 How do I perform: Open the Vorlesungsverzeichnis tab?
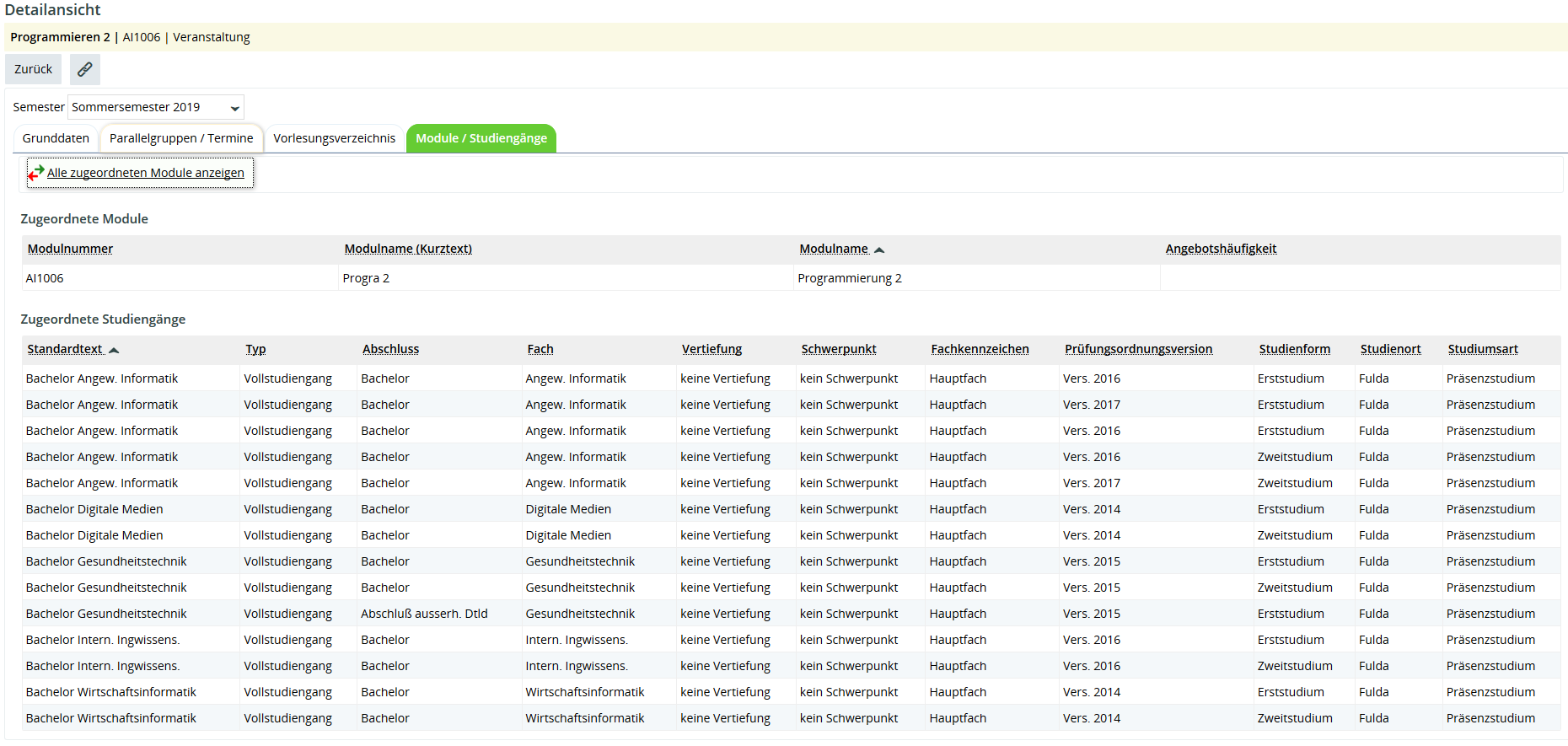pos(334,138)
